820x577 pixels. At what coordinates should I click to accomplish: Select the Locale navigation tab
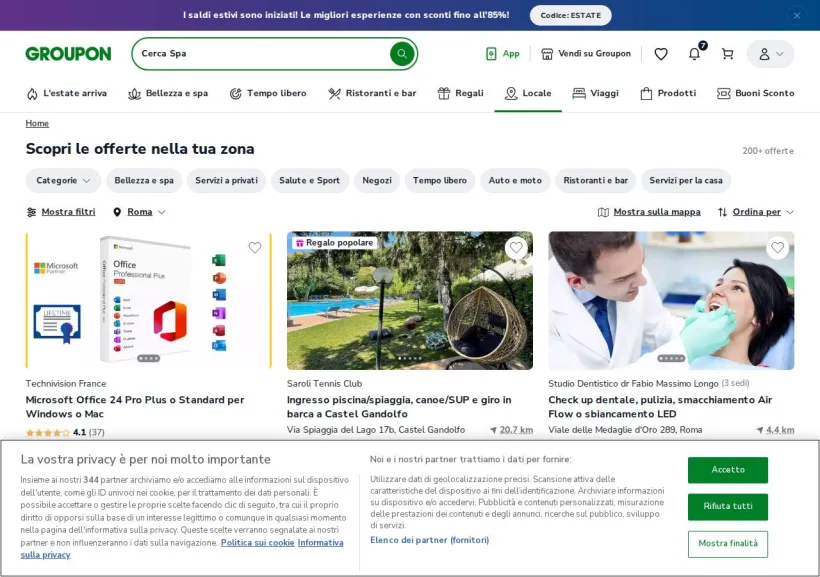coord(528,93)
